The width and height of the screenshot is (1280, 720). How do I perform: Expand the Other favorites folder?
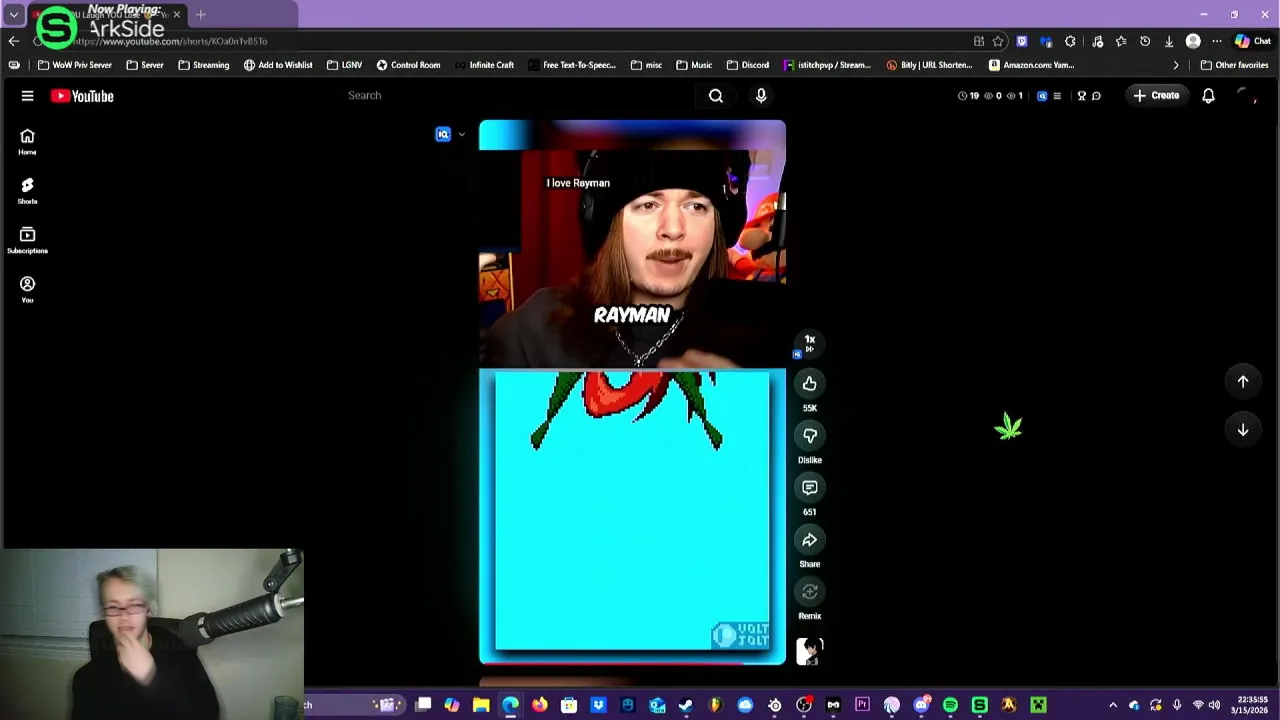coord(1234,65)
